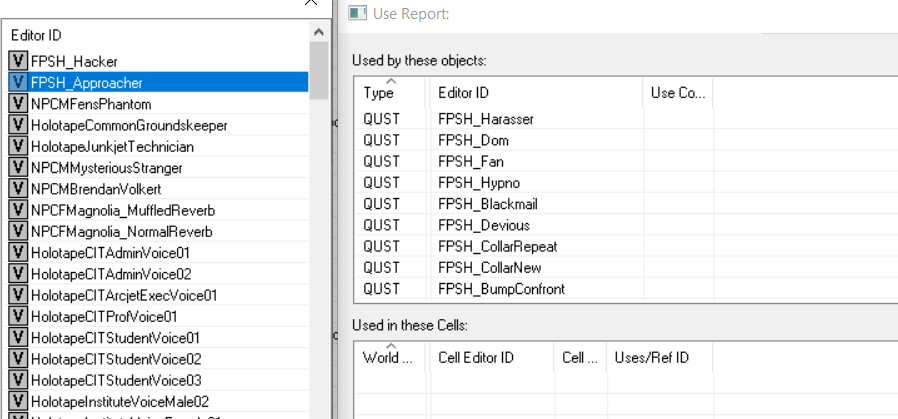Sort list by Editor ID column header
The height and width of the screenshot is (419, 898).
pyautogui.click(x=156, y=35)
